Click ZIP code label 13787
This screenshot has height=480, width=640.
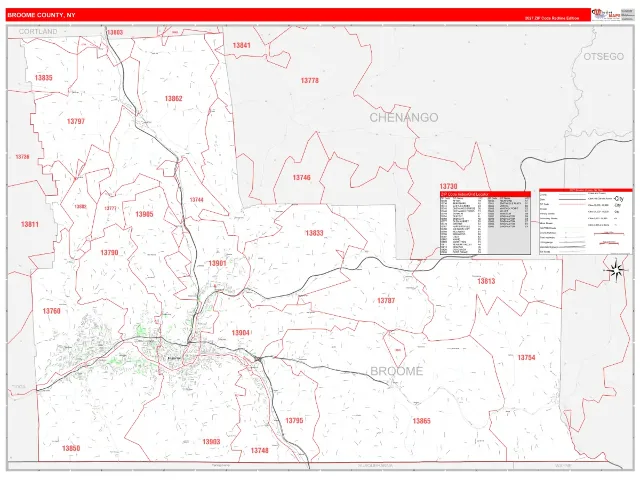coord(386,300)
